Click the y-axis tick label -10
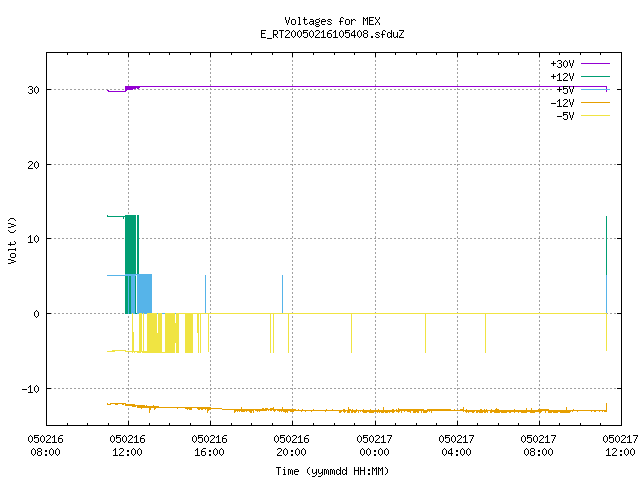The width and height of the screenshot is (640, 480). pyautogui.click(x=31, y=389)
